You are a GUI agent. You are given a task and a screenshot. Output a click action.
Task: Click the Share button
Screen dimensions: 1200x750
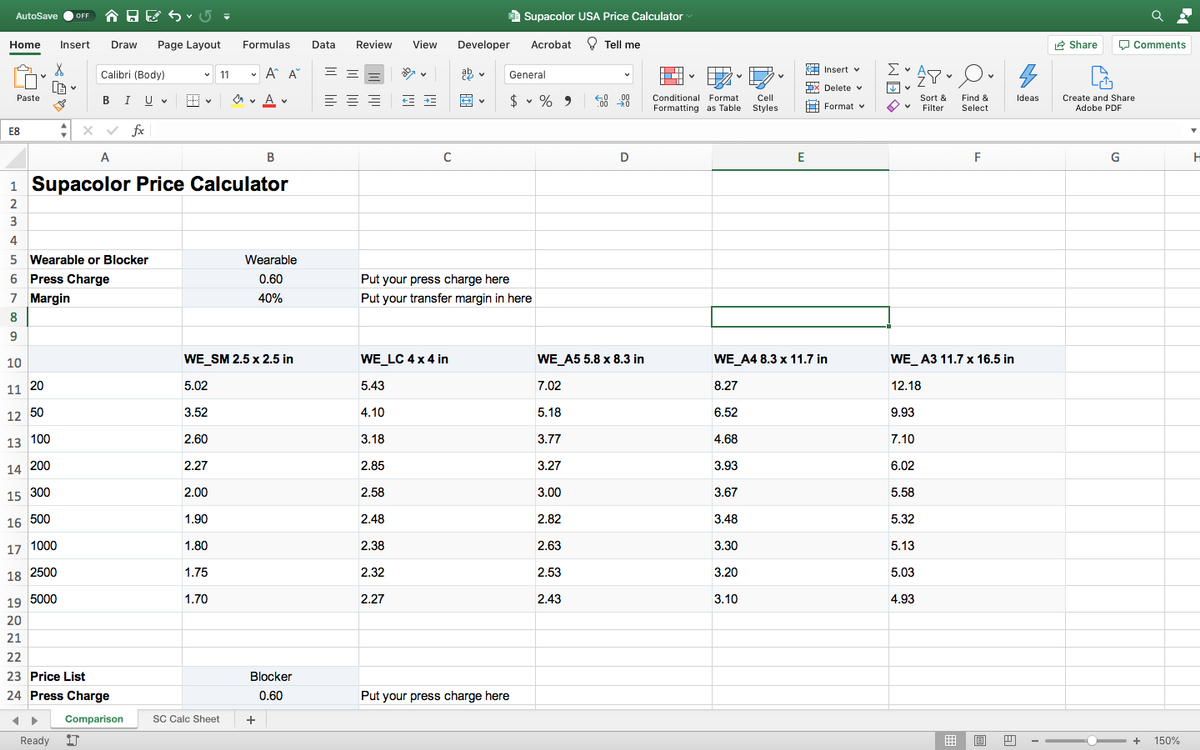[1075, 45]
